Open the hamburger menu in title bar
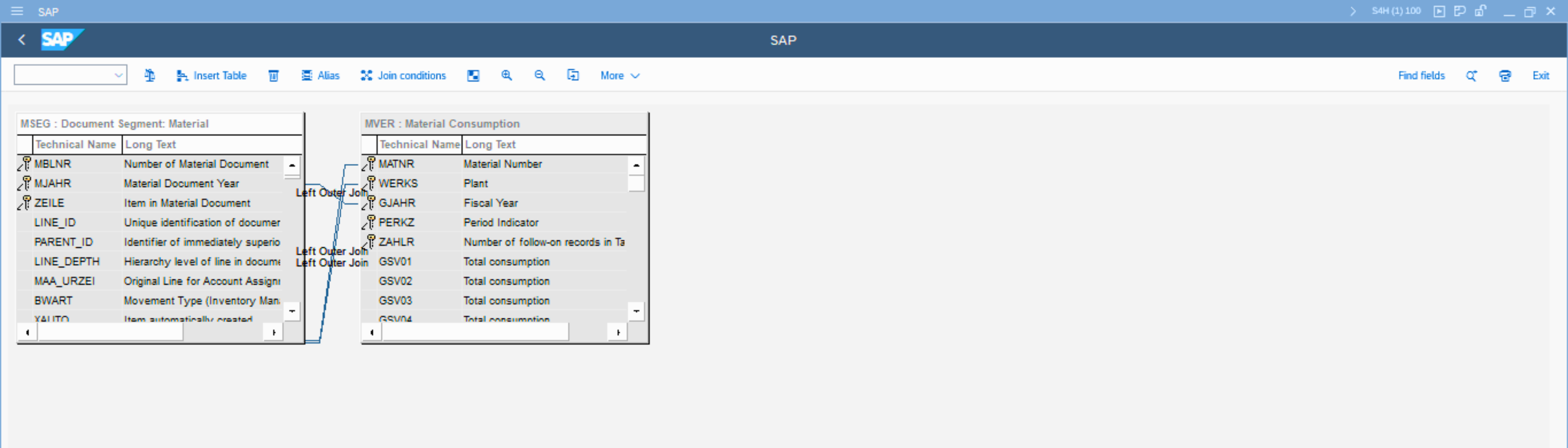Image resolution: width=1568 pixels, height=448 pixels. point(17,11)
